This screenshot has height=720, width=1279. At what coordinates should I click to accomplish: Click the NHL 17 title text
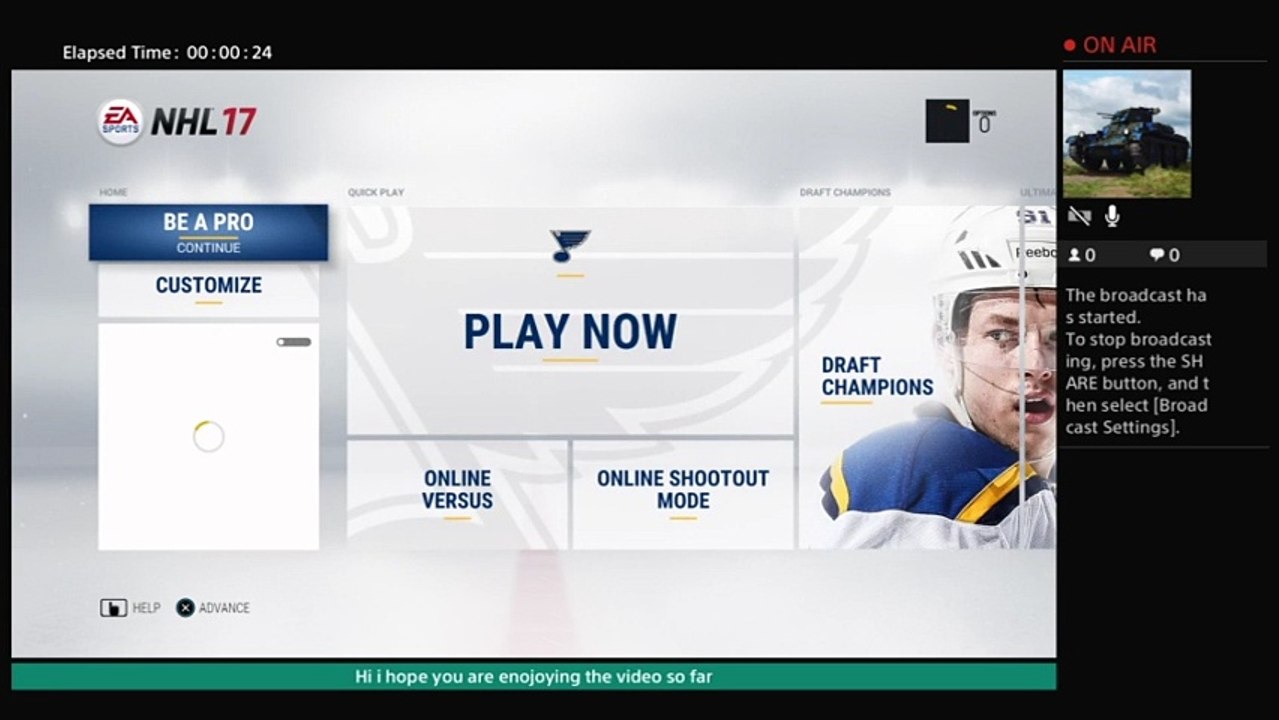pyautogui.click(x=204, y=122)
